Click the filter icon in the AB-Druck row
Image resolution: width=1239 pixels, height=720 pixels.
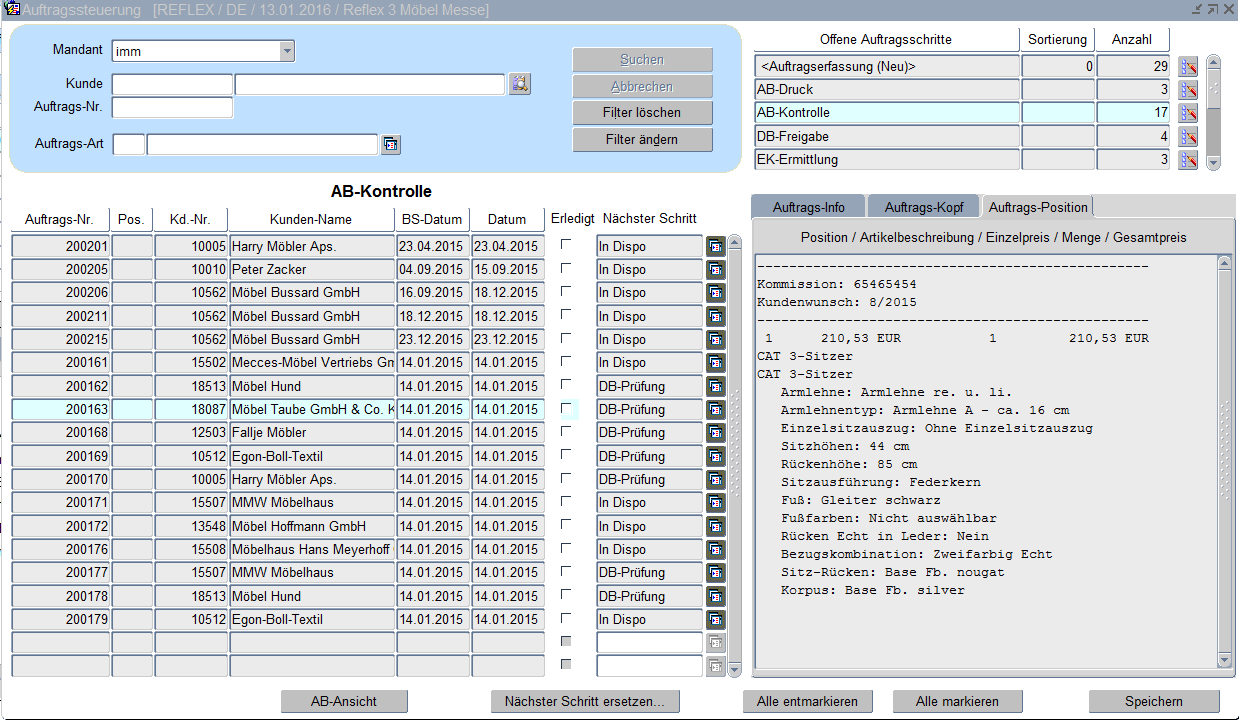click(x=1188, y=90)
